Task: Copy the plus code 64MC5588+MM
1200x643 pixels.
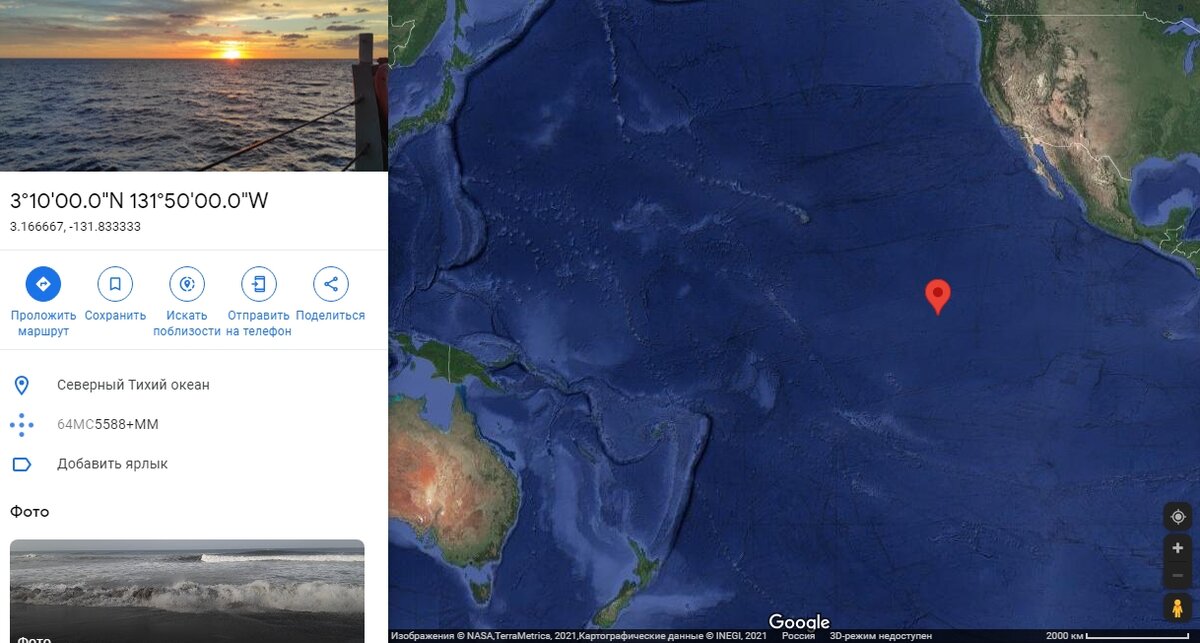Action: click(x=108, y=424)
